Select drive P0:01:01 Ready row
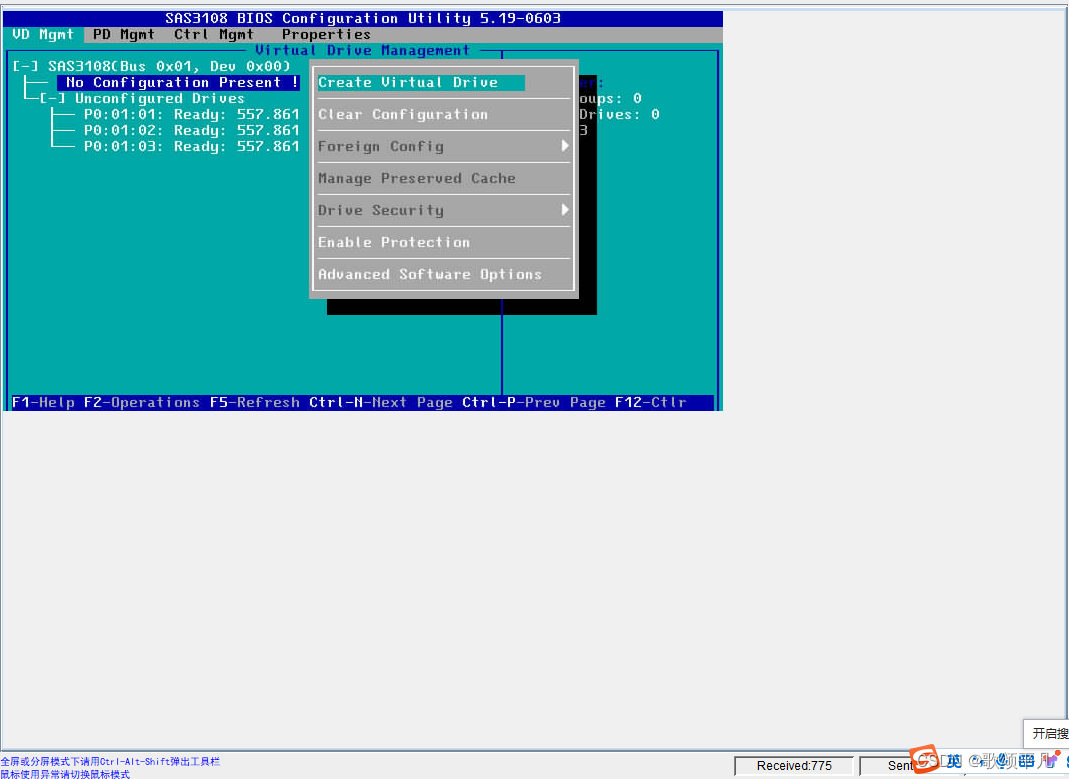The width and height of the screenshot is (1069, 779). (192, 114)
